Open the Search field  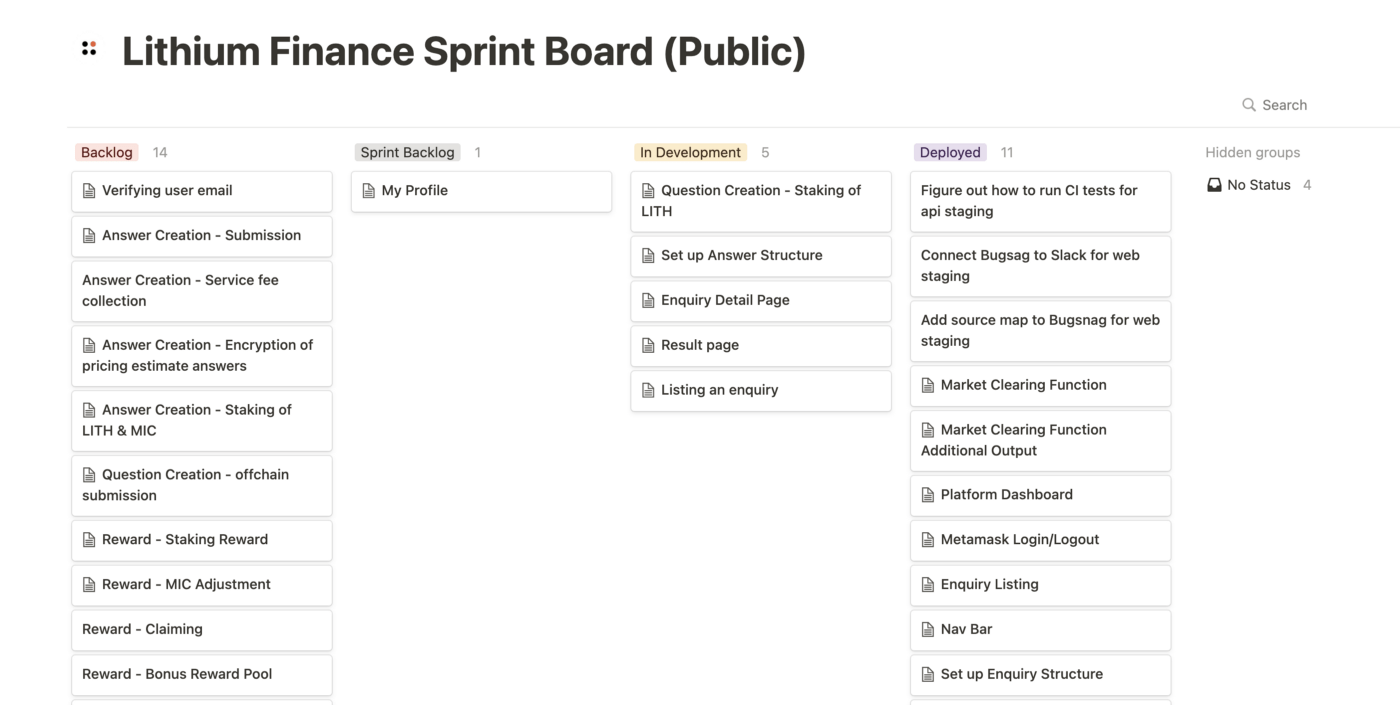[x=1274, y=105]
